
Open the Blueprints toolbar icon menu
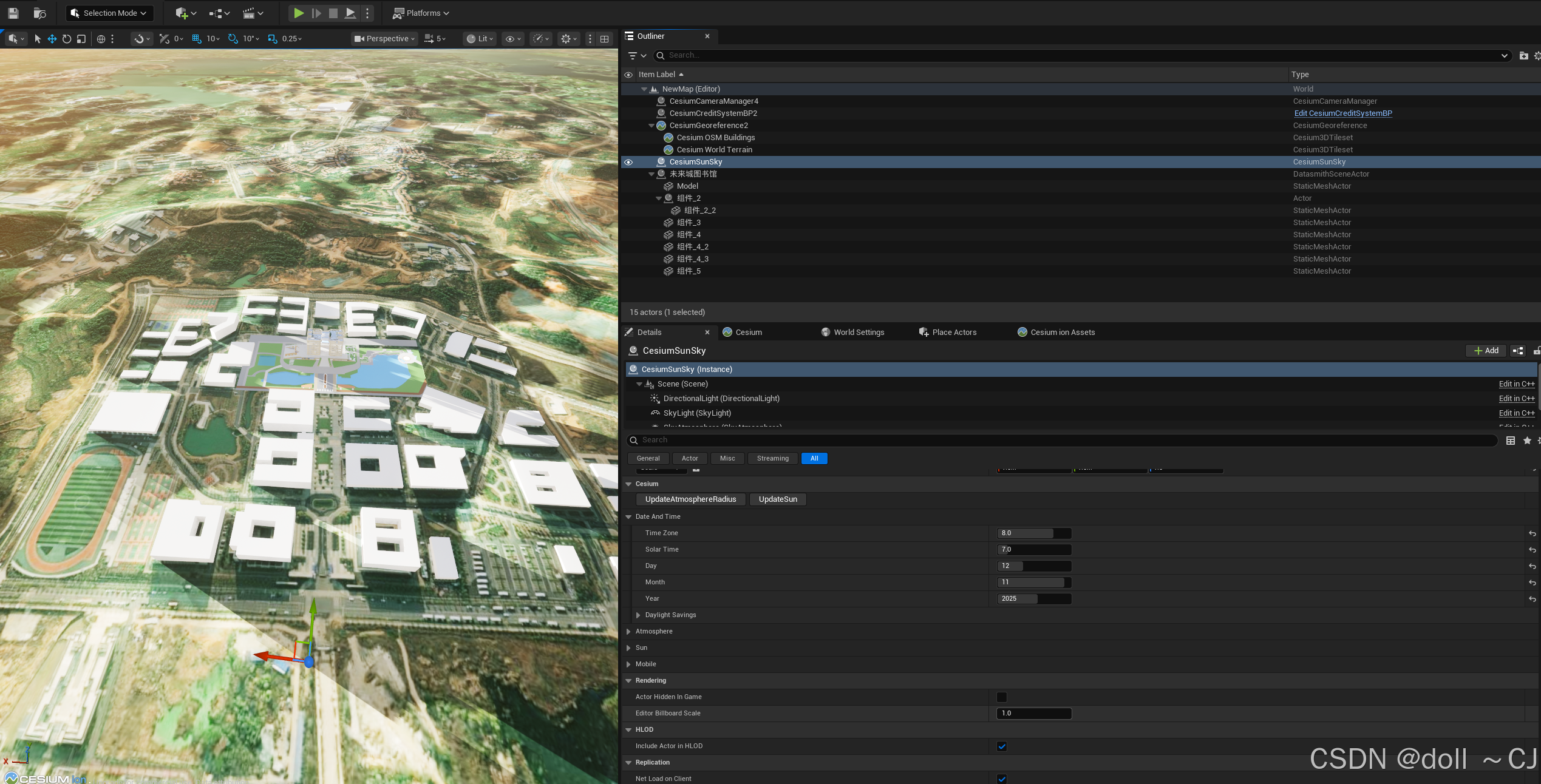(x=216, y=13)
